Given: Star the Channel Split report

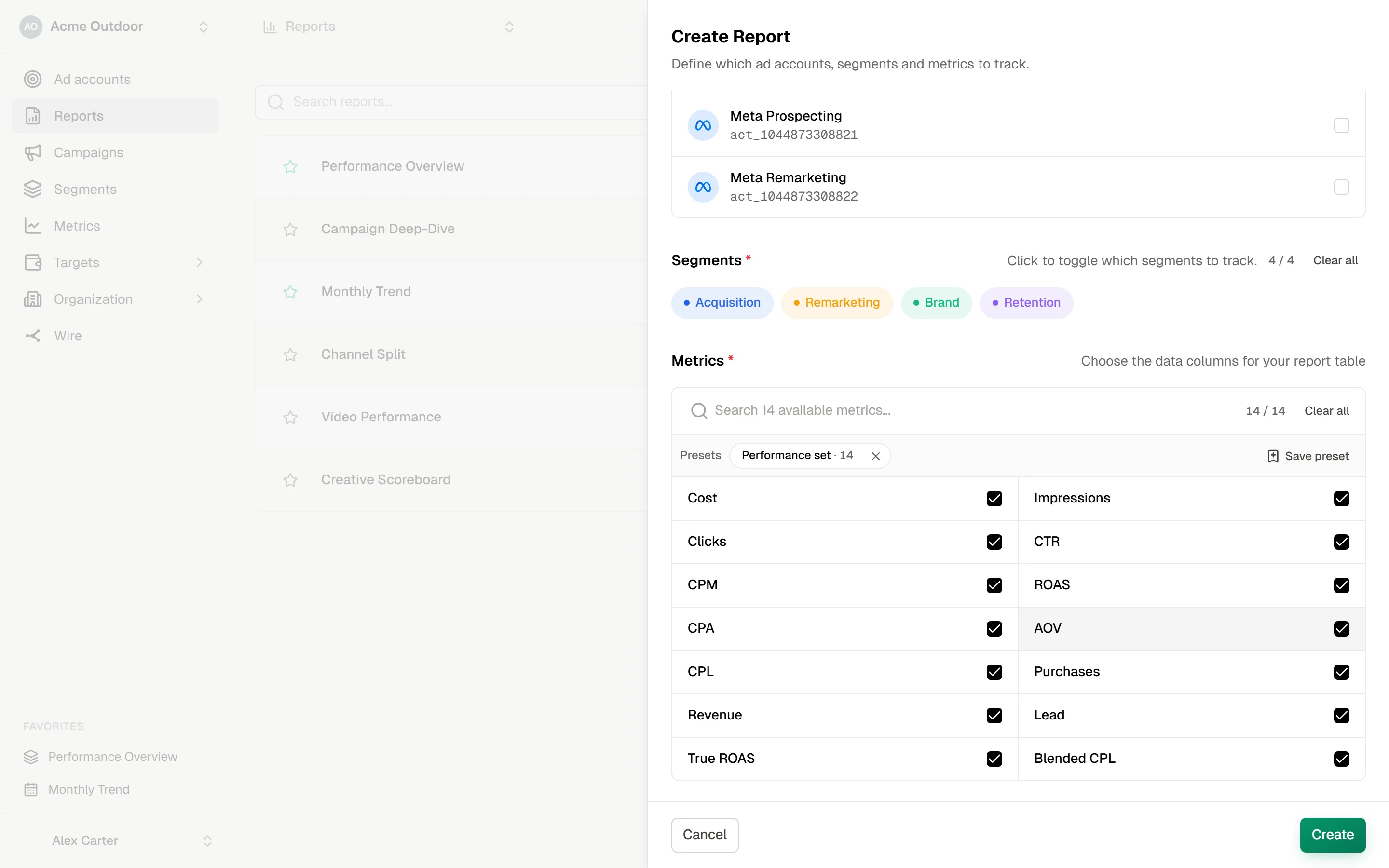Looking at the screenshot, I should (290, 354).
